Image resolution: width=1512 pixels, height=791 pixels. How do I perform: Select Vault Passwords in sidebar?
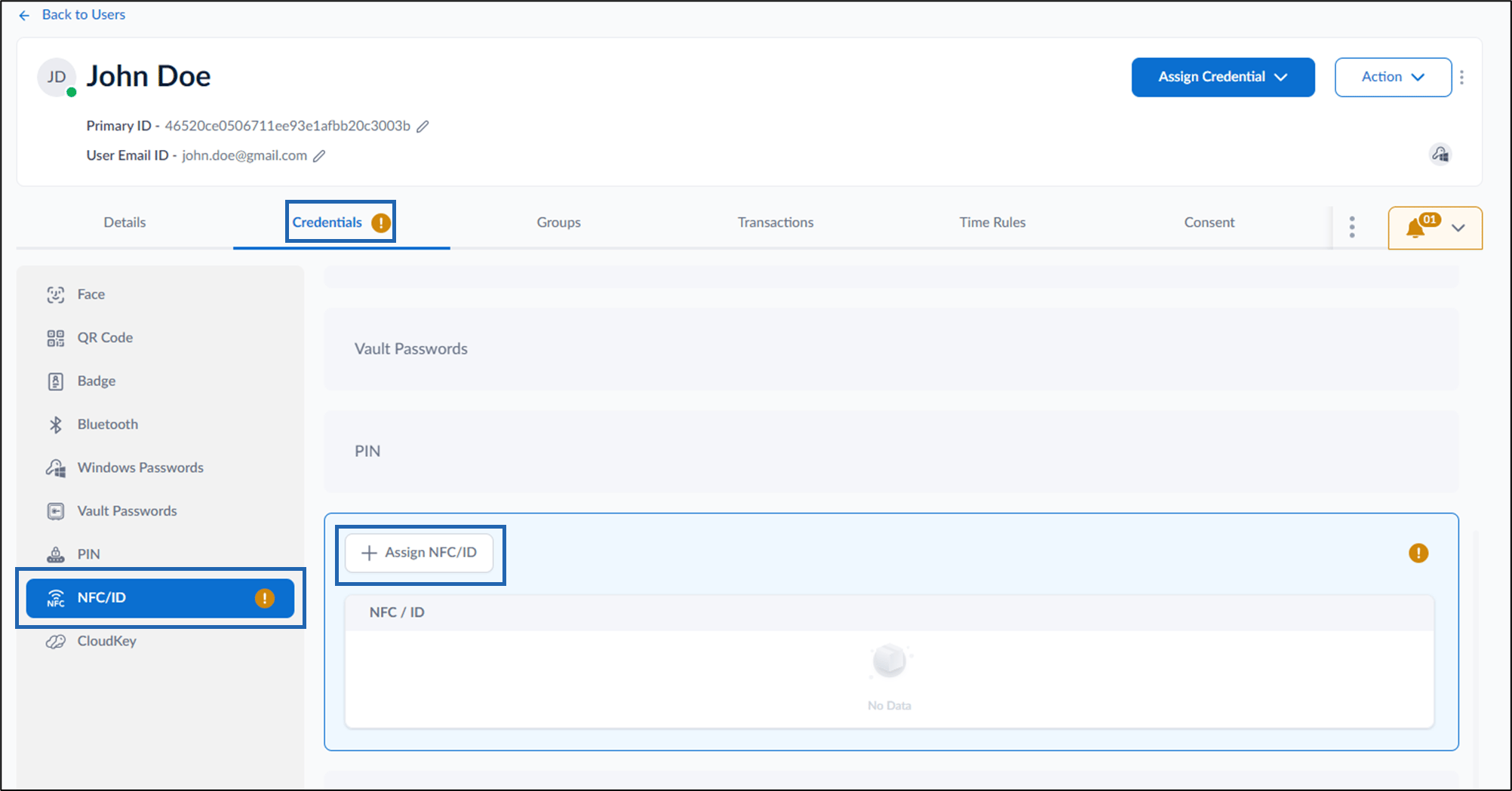pyautogui.click(x=160, y=511)
